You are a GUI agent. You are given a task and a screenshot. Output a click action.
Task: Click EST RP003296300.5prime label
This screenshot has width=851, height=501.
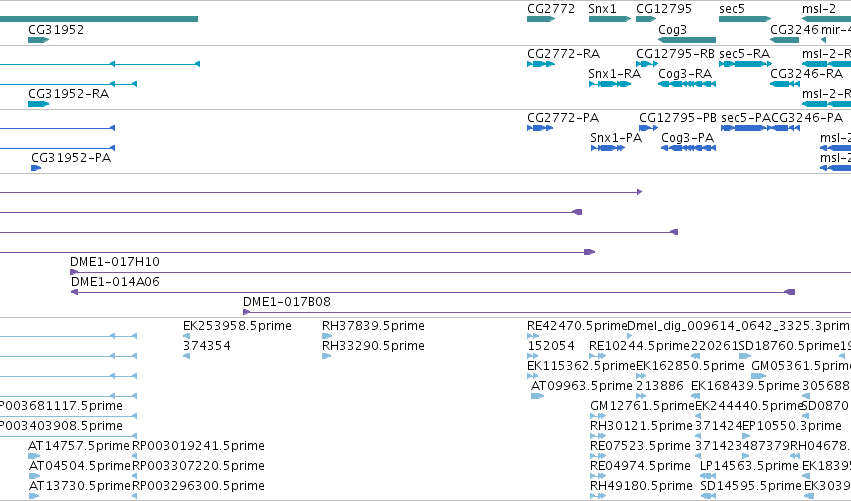tap(199, 486)
